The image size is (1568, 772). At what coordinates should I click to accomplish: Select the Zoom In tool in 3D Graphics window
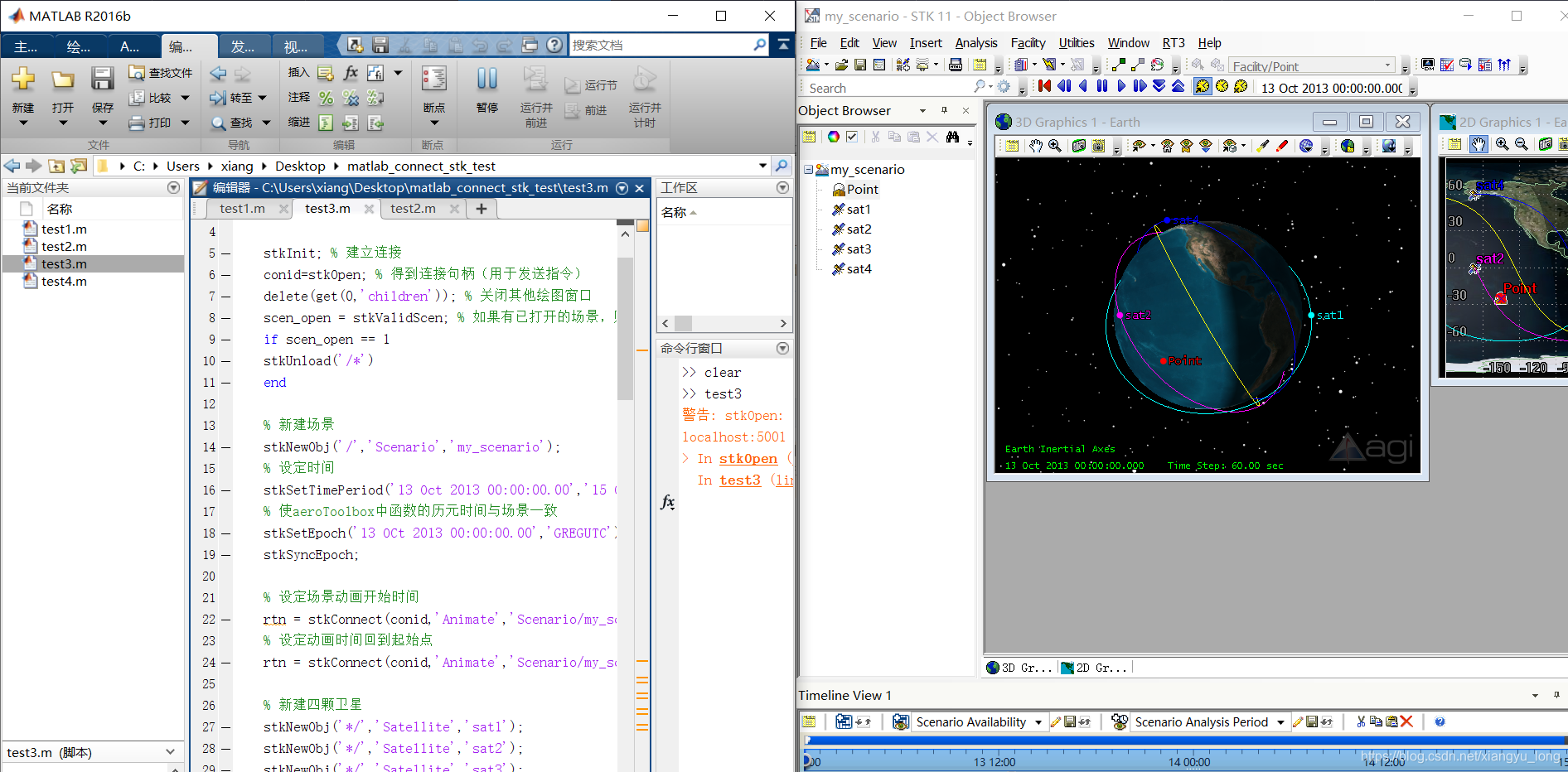pos(1054,146)
